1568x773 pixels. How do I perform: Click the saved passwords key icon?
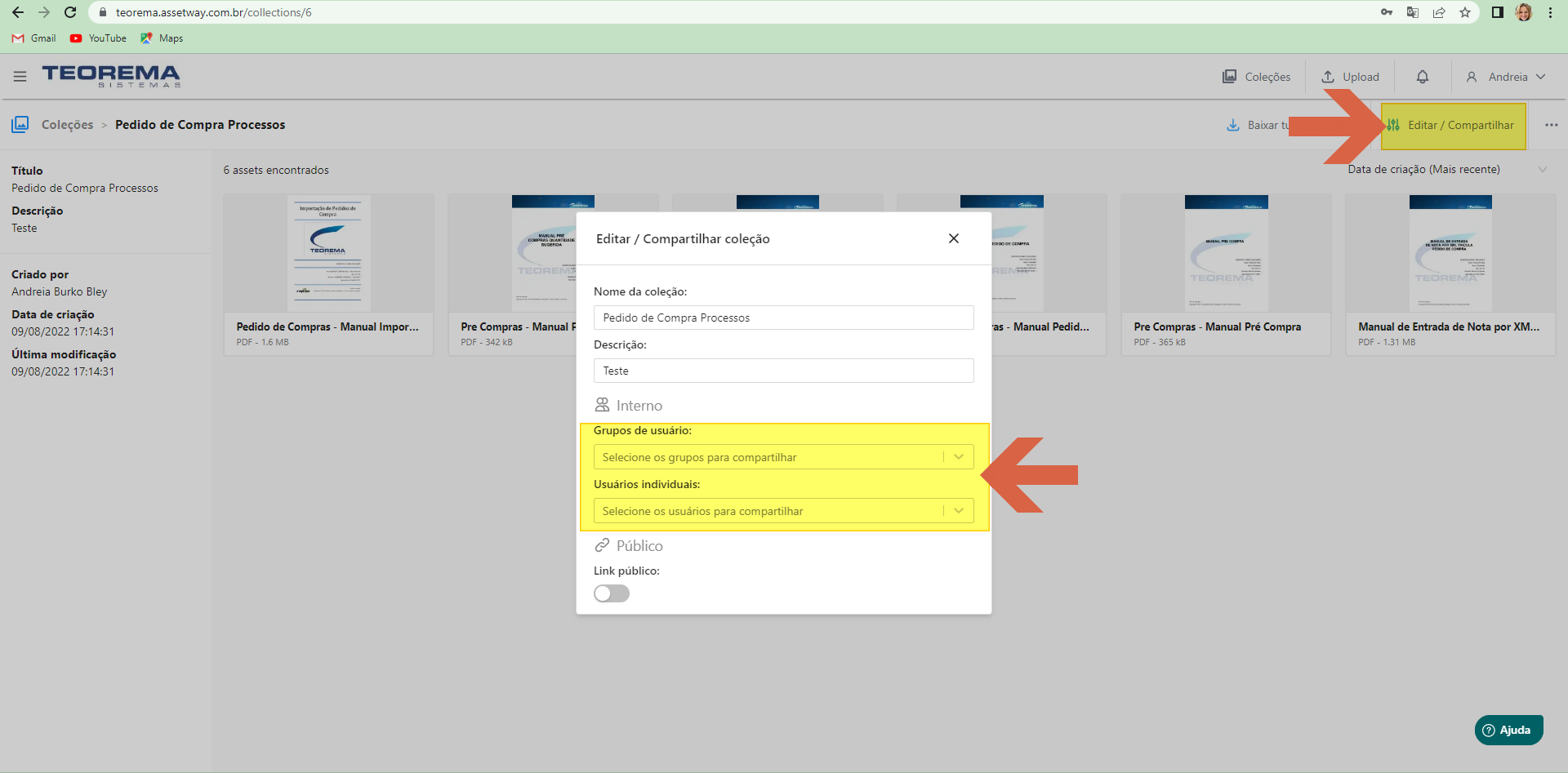[x=1387, y=12]
